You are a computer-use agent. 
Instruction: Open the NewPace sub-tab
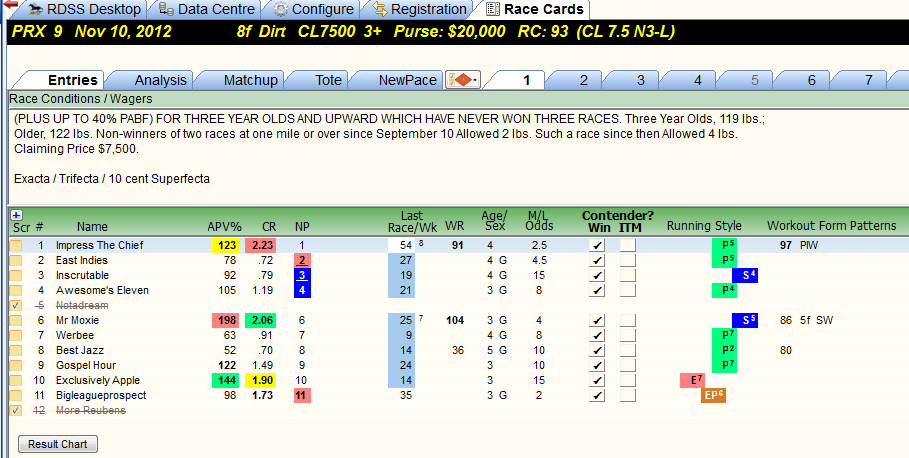click(407, 80)
